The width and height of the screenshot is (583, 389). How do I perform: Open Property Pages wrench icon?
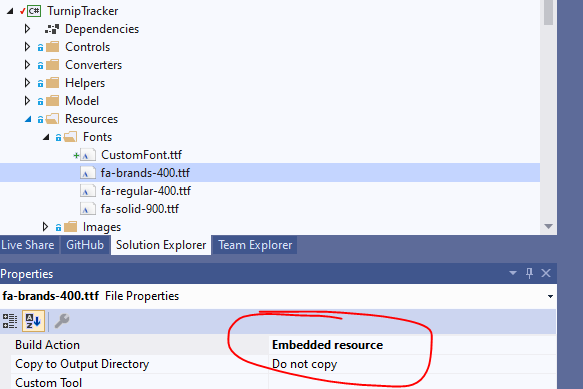[x=62, y=321]
